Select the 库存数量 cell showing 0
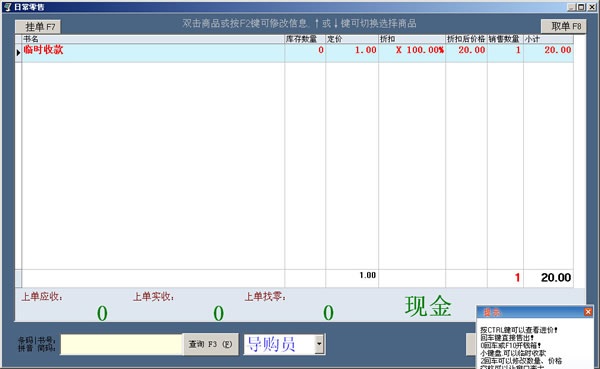600x369 pixels. [305, 53]
